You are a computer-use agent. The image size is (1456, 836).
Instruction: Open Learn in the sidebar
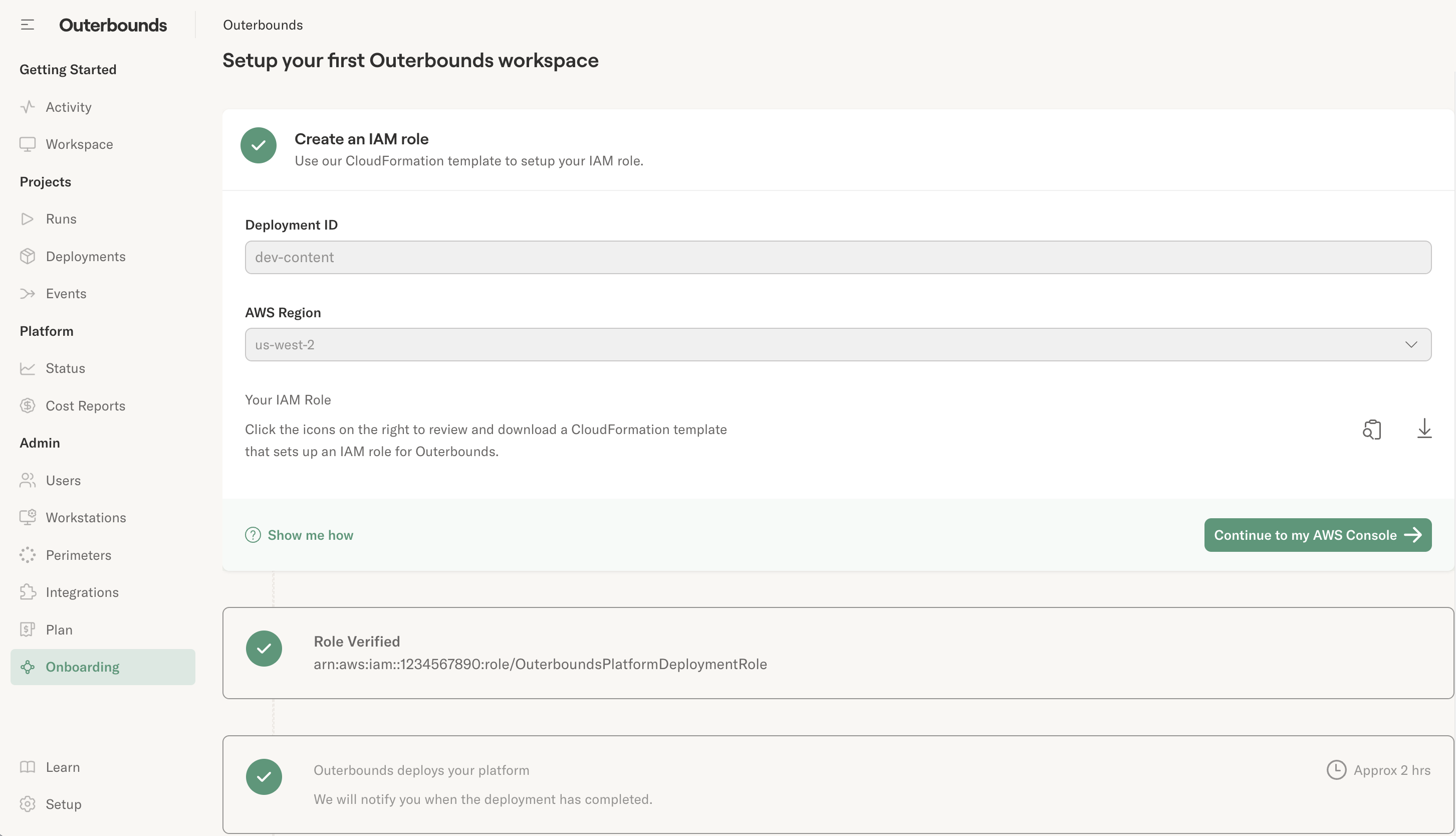tap(103, 767)
